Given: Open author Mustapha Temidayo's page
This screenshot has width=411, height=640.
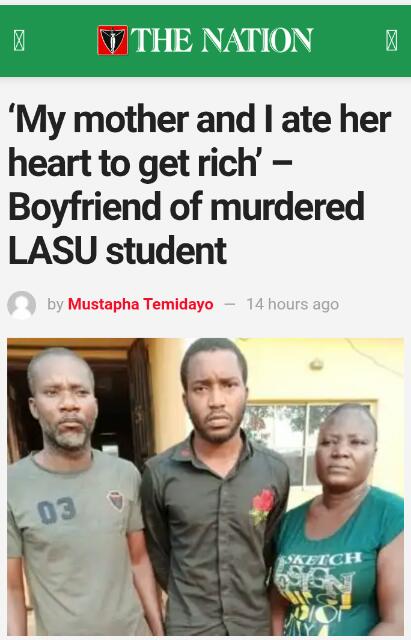Looking at the screenshot, I should click(x=140, y=304).
